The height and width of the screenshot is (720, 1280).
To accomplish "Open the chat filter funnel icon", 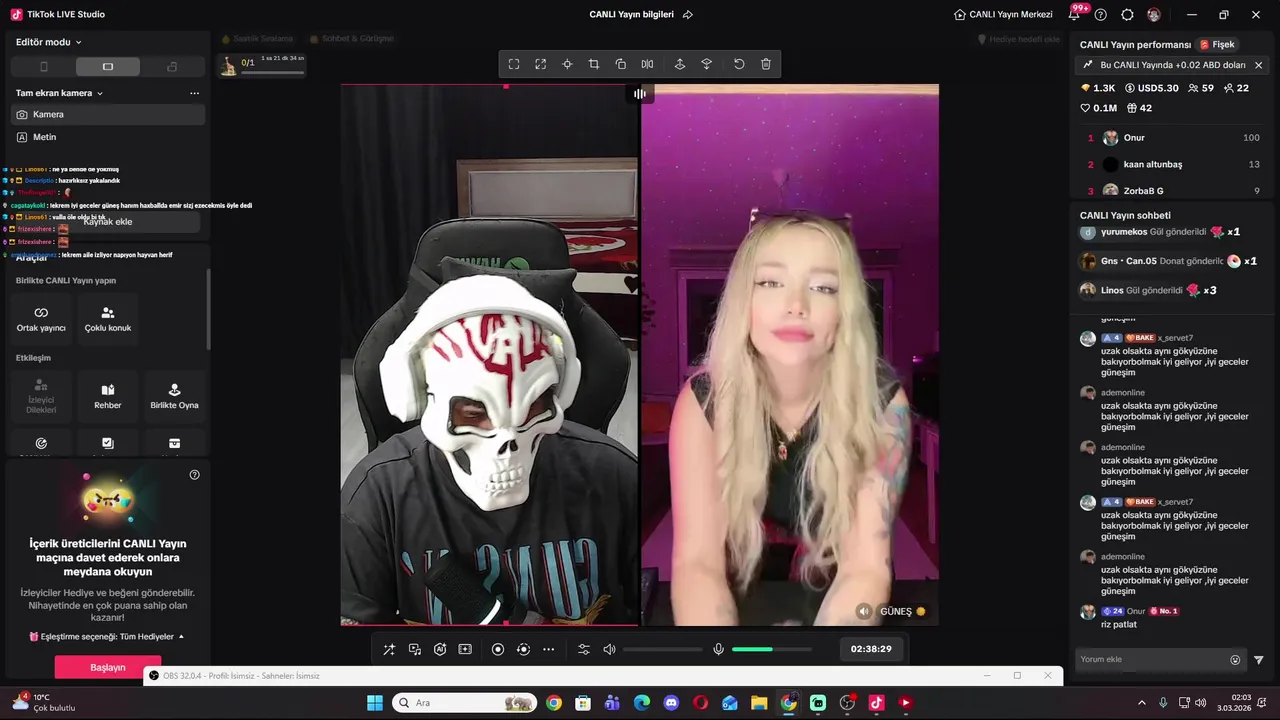I will click(x=1259, y=660).
